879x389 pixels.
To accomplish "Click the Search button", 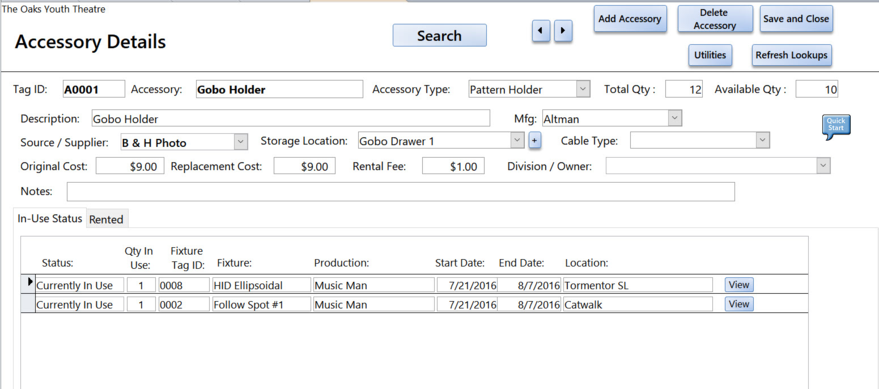I will pos(440,35).
